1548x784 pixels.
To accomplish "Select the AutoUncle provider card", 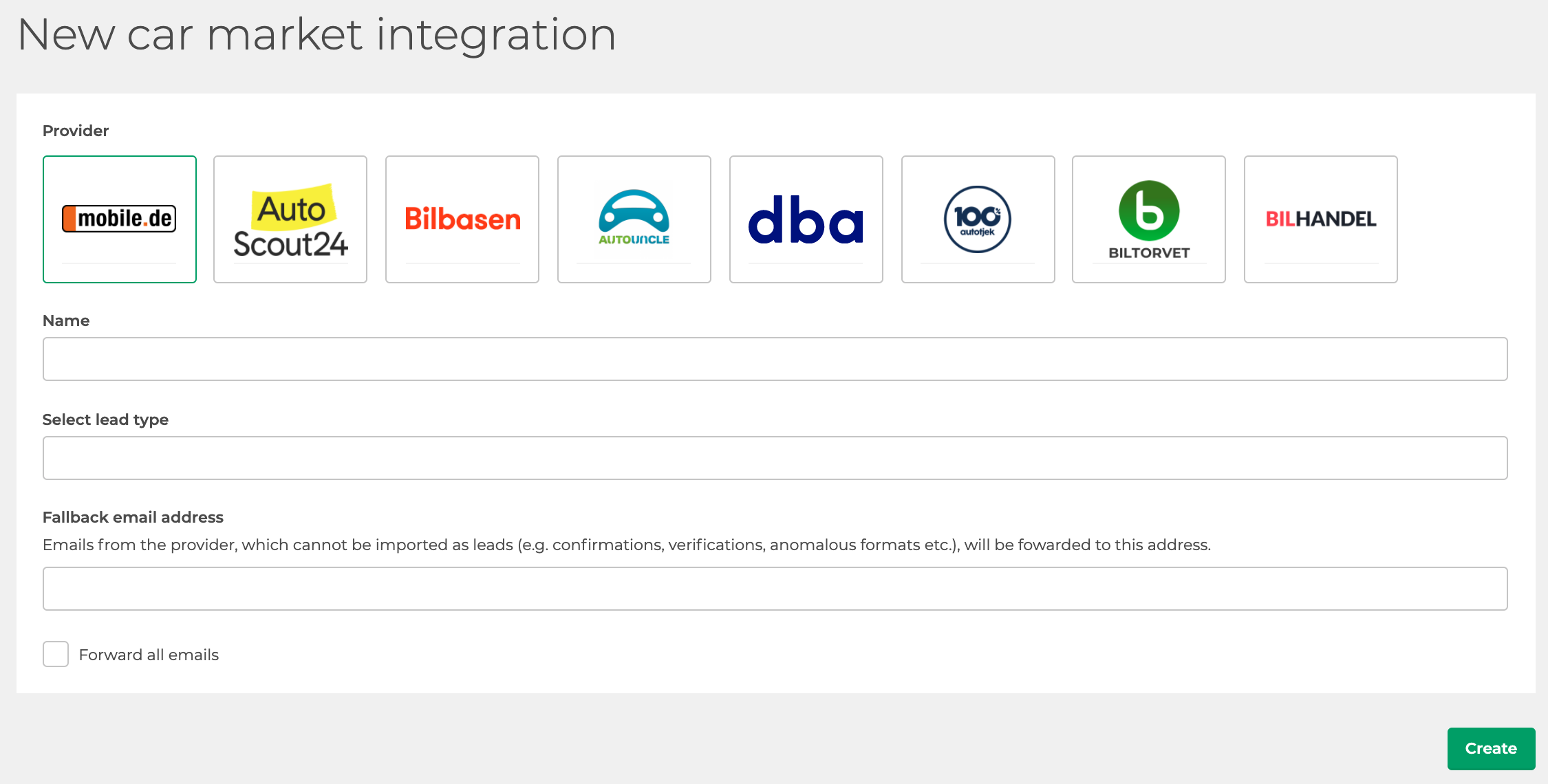I will (x=634, y=219).
